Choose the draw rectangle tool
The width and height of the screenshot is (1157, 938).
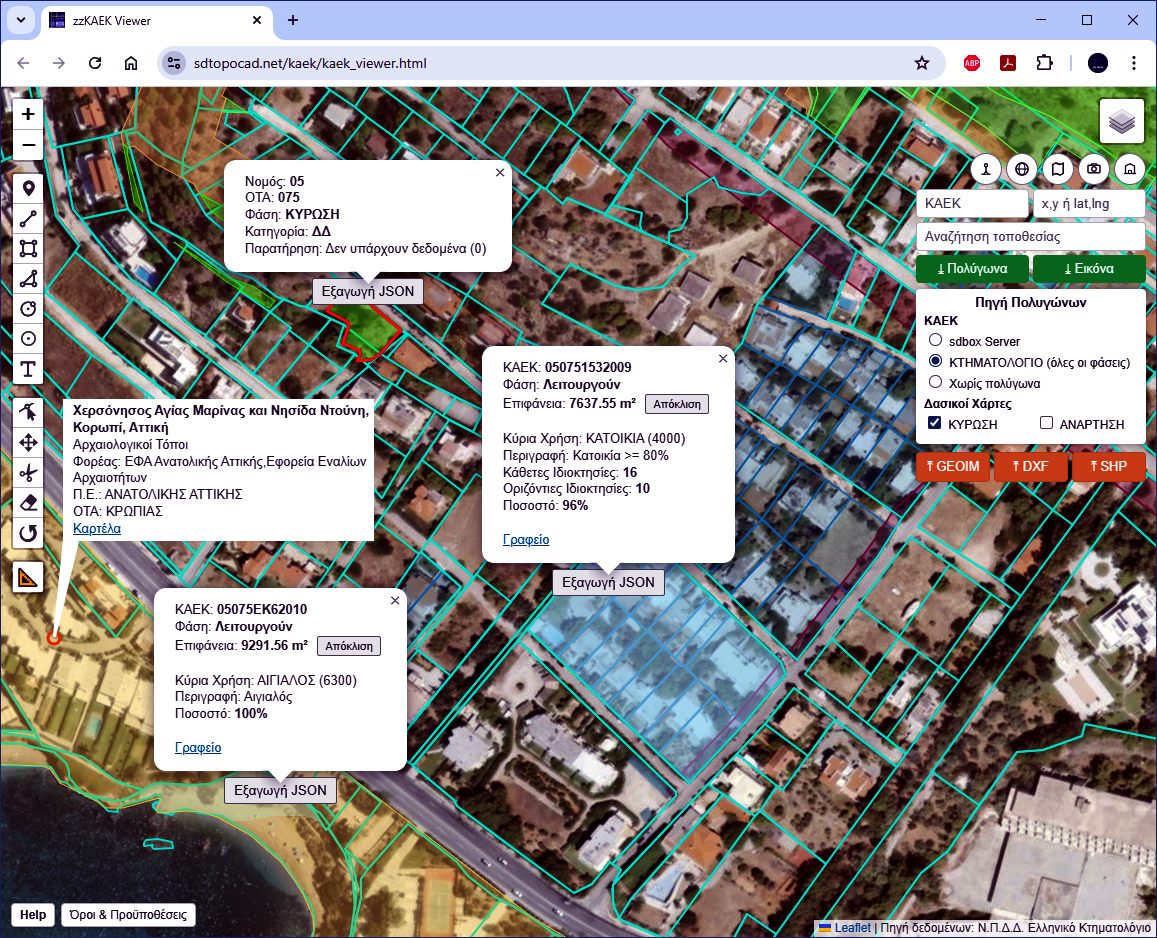[28, 249]
